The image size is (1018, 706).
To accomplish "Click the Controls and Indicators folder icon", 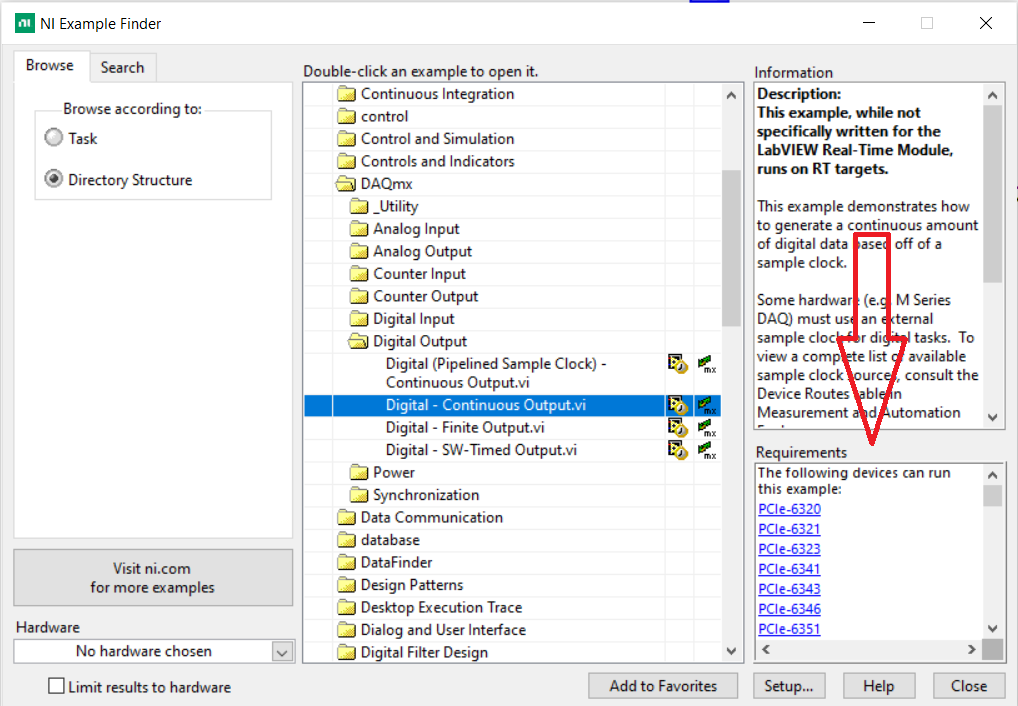I will click(347, 162).
